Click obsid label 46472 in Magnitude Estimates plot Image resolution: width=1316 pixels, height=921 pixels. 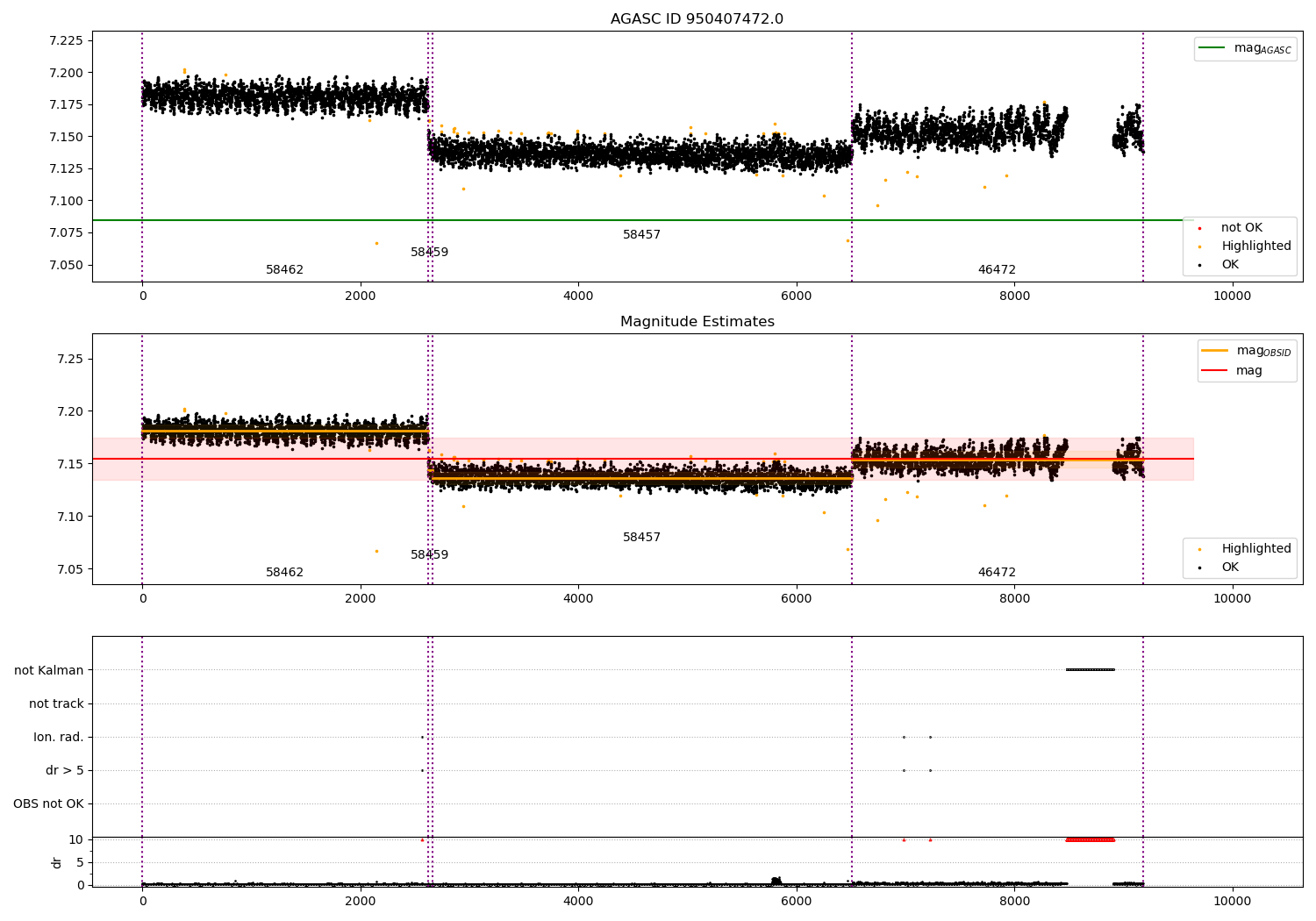997,573
